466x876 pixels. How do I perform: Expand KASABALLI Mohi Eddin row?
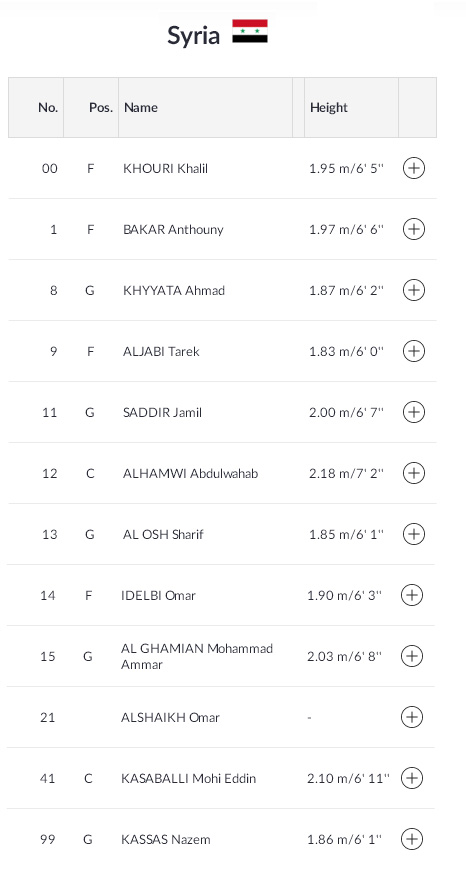[412, 778]
